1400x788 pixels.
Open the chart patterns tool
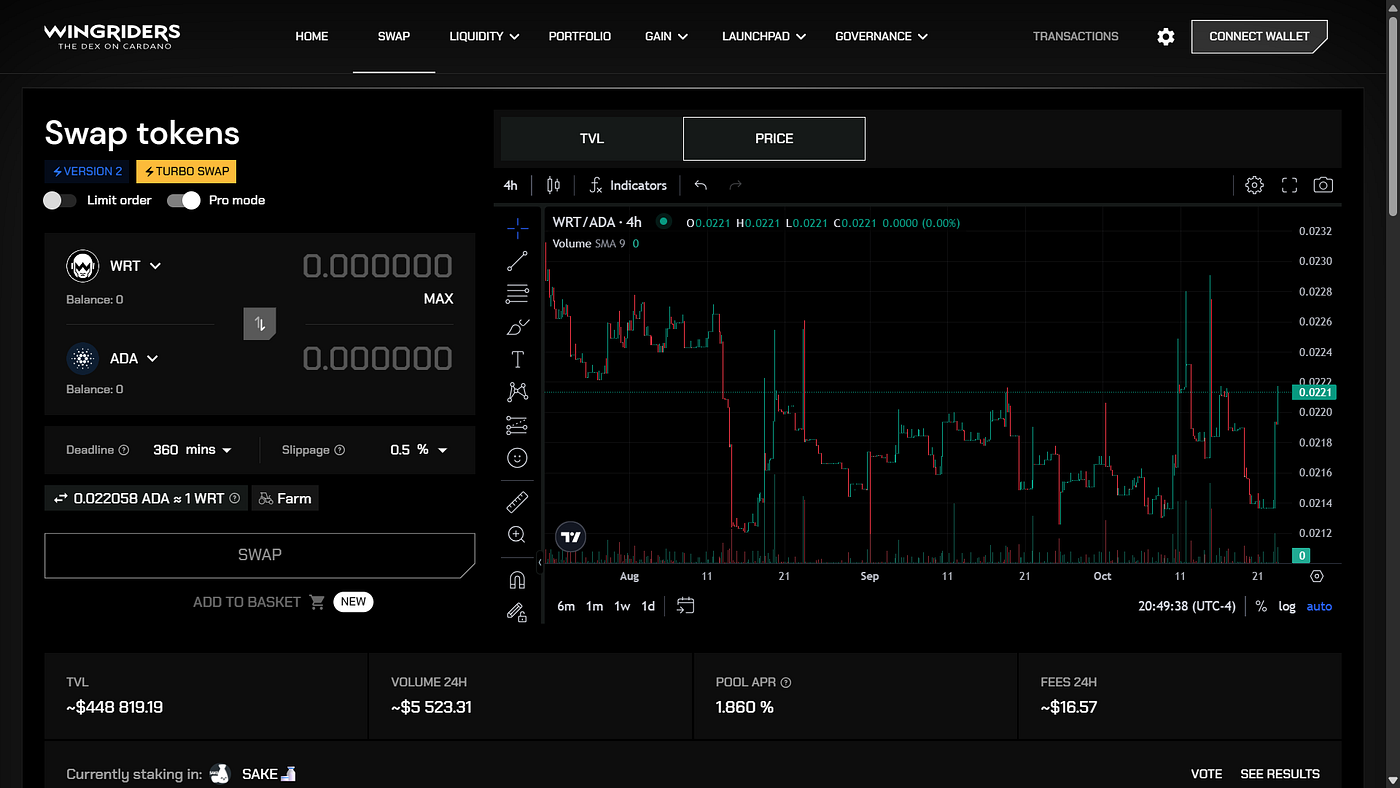pyautogui.click(x=517, y=392)
